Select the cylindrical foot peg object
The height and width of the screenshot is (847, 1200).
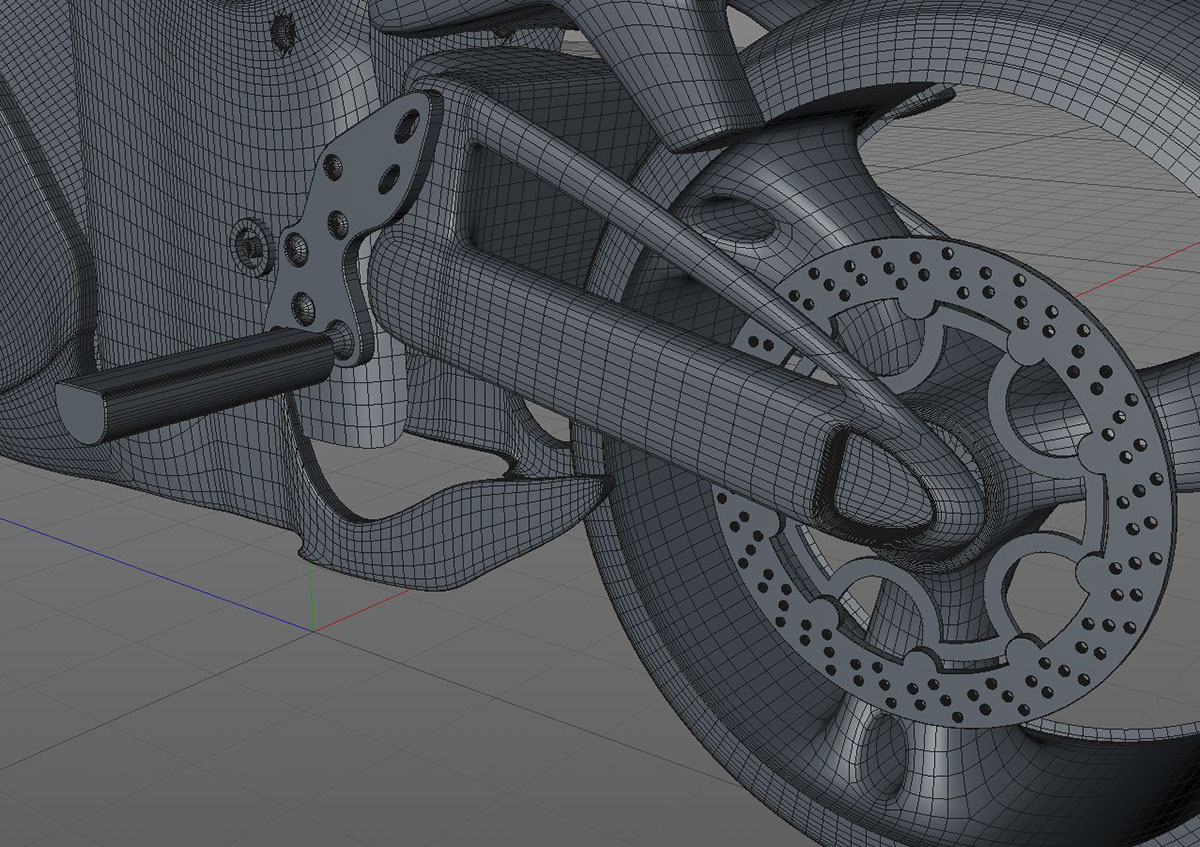pyautogui.click(x=195, y=385)
